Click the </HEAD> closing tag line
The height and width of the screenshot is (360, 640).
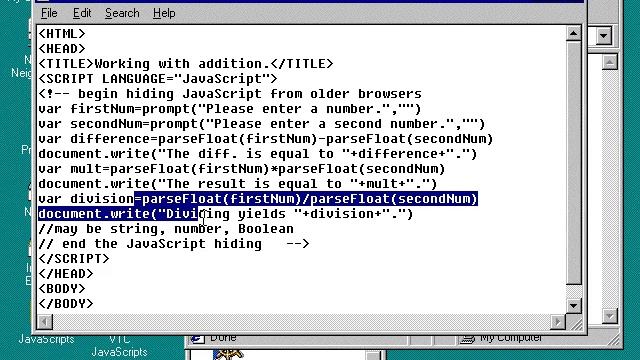(66, 274)
